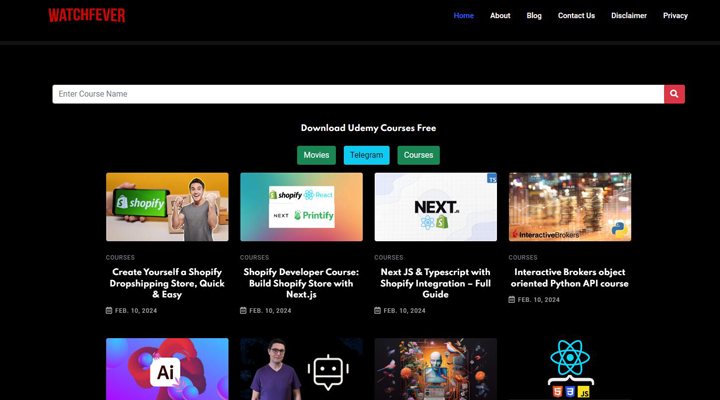Image resolution: width=720 pixels, height=400 pixels.
Task: Click the calendar icon under the Next JS & Typescript course
Action: (x=377, y=310)
